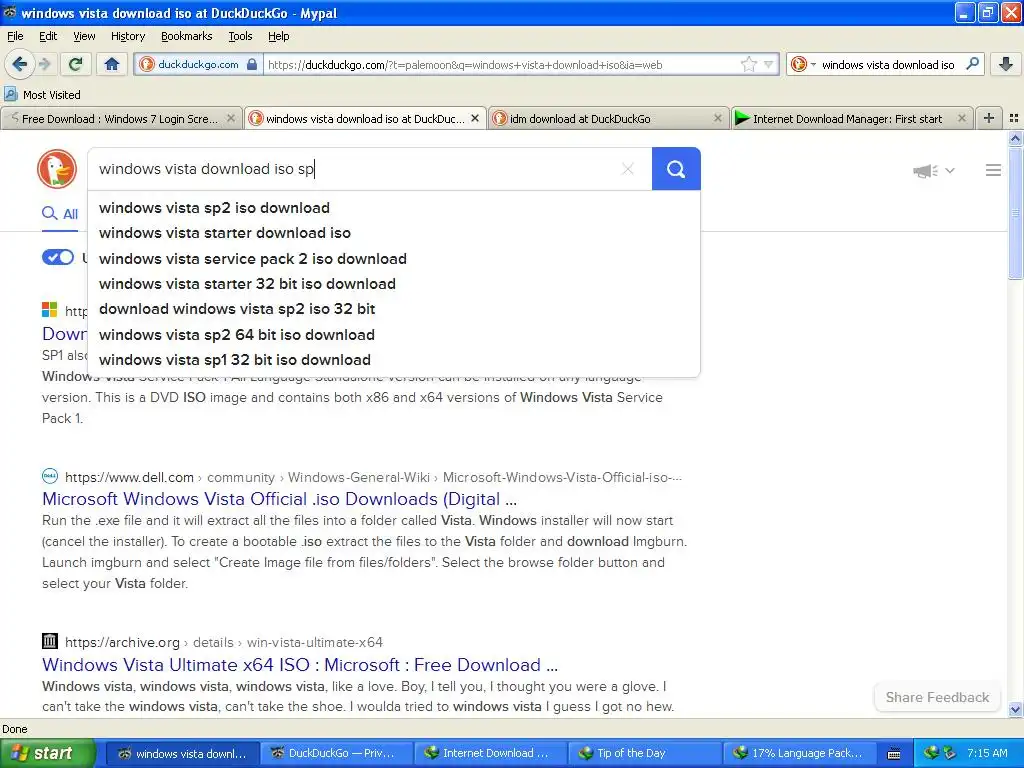The height and width of the screenshot is (768, 1024).
Task: Click the archive.org result URL
Action: point(223,643)
